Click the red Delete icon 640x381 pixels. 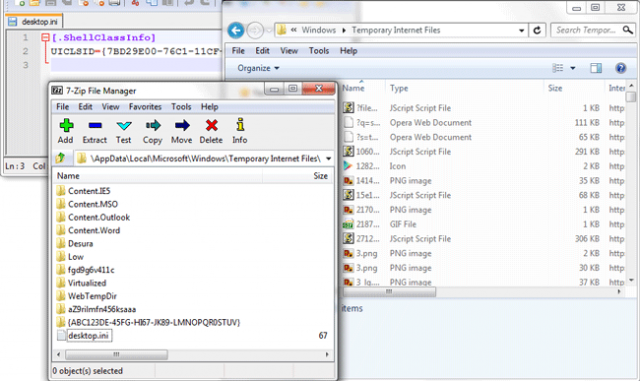click(211, 126)
